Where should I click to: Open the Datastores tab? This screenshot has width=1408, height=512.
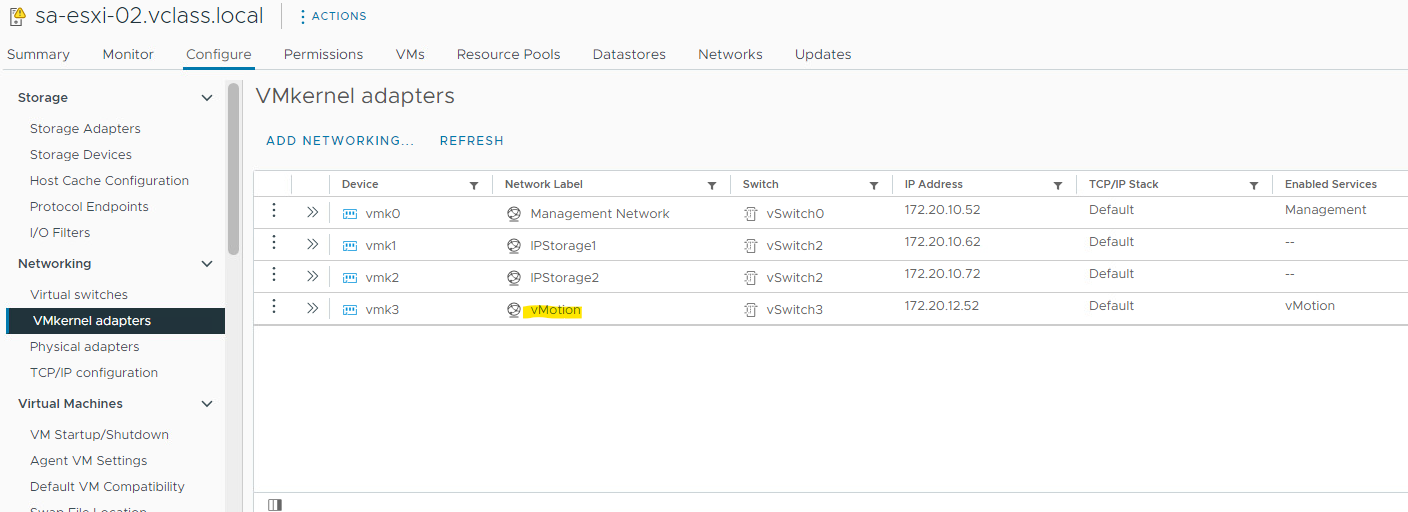[x=629, y=54]
